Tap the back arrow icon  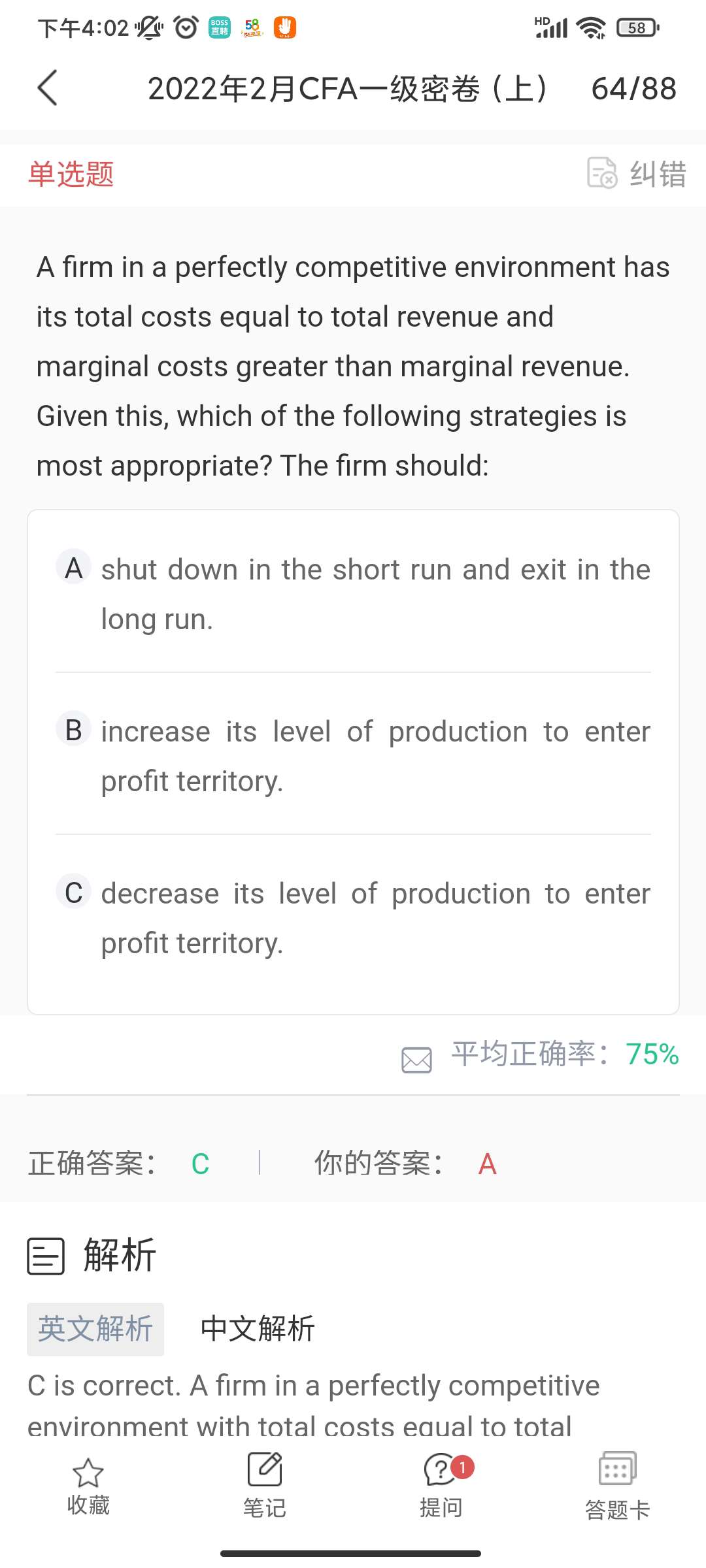point(48,88)
